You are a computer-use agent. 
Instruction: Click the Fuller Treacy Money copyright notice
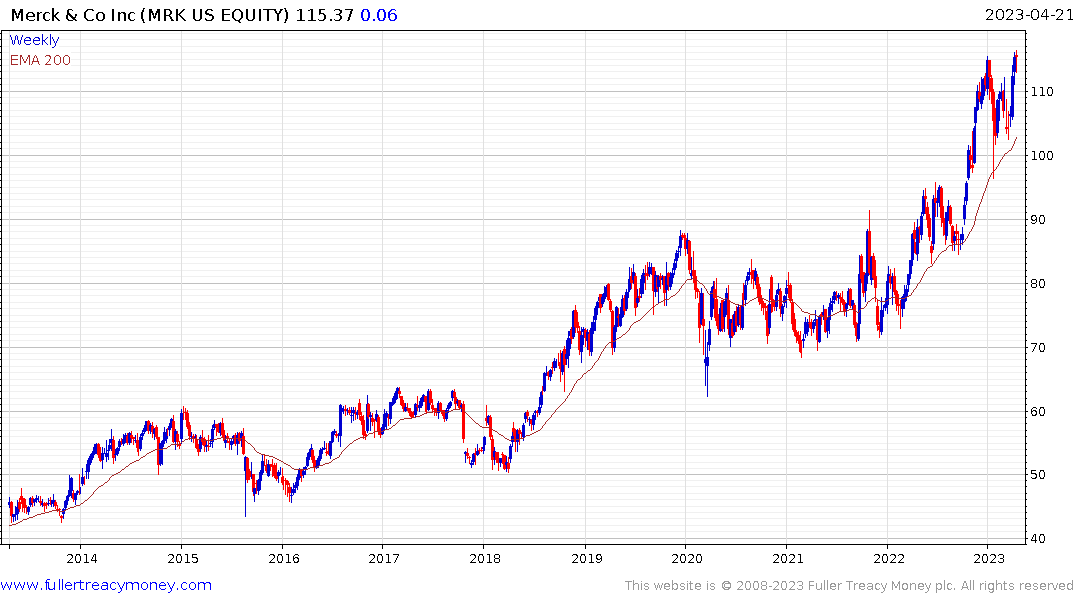849,586
